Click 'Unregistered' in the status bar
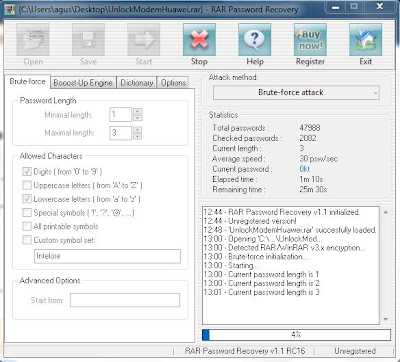The width and height of the screenshot is (400, 362). [355, 351]
